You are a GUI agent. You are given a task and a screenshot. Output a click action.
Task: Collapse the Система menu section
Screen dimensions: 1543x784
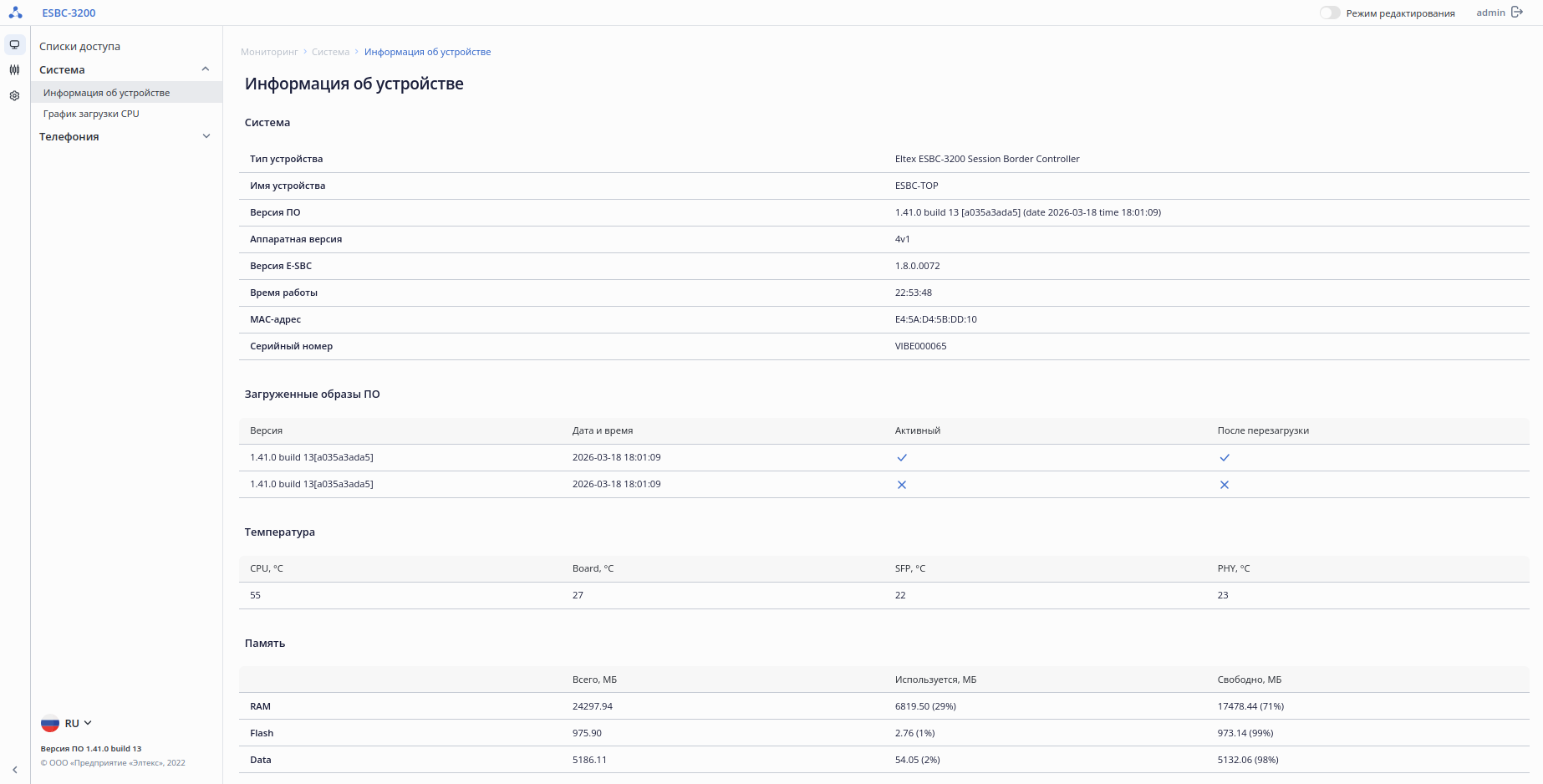(206, 69)
